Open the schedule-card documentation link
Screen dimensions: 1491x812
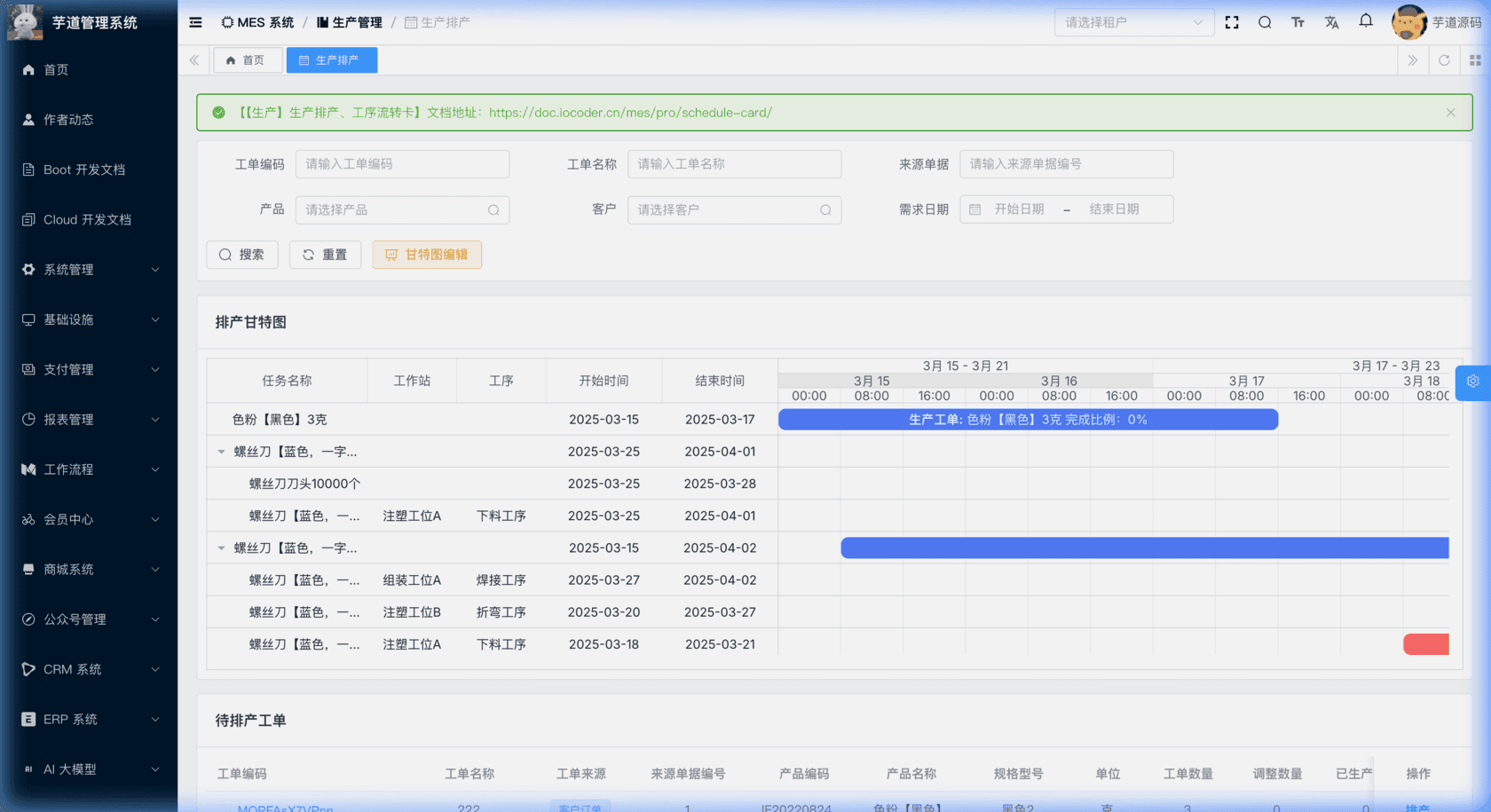pyautogui.click(x=630, y=113)
